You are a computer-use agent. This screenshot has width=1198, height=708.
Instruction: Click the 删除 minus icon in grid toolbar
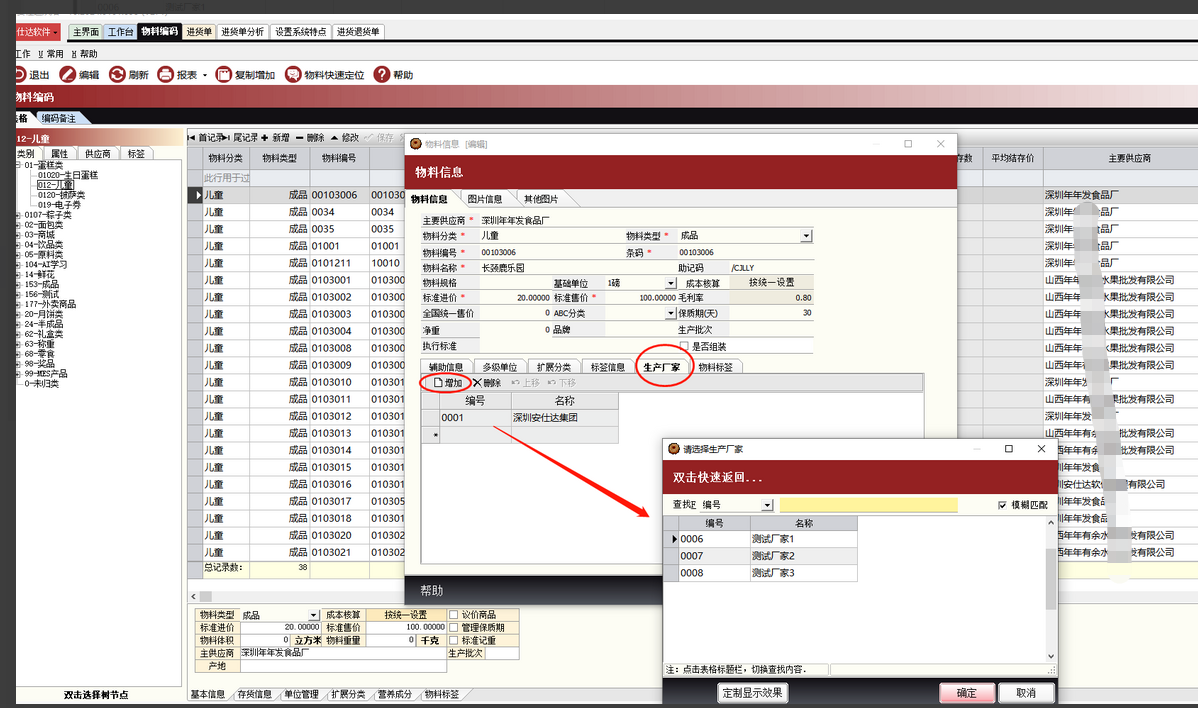[x=300, y=137]
